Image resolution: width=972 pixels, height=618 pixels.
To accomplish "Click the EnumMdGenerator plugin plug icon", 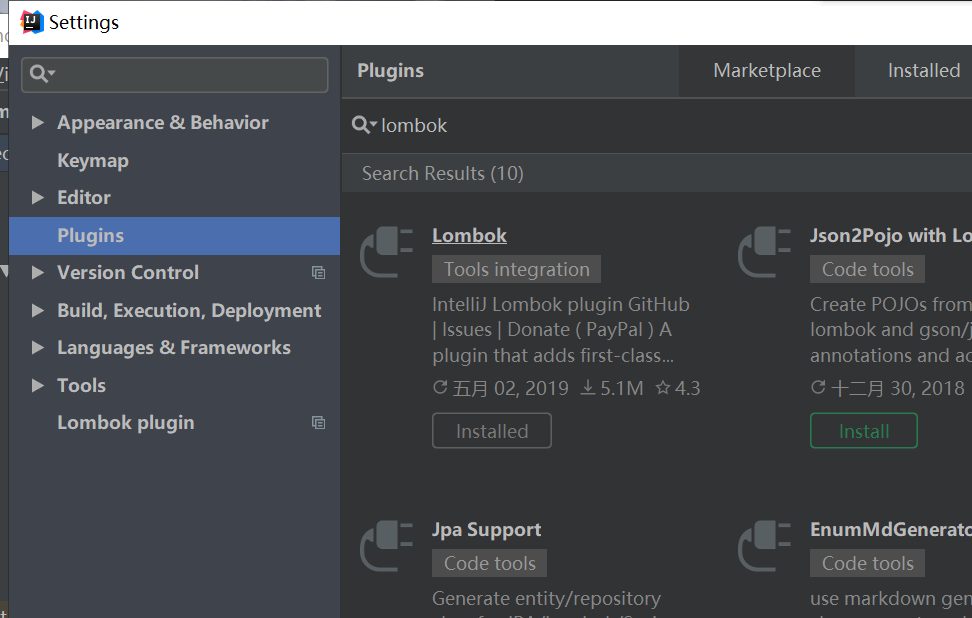I will [x=764, y=545].
